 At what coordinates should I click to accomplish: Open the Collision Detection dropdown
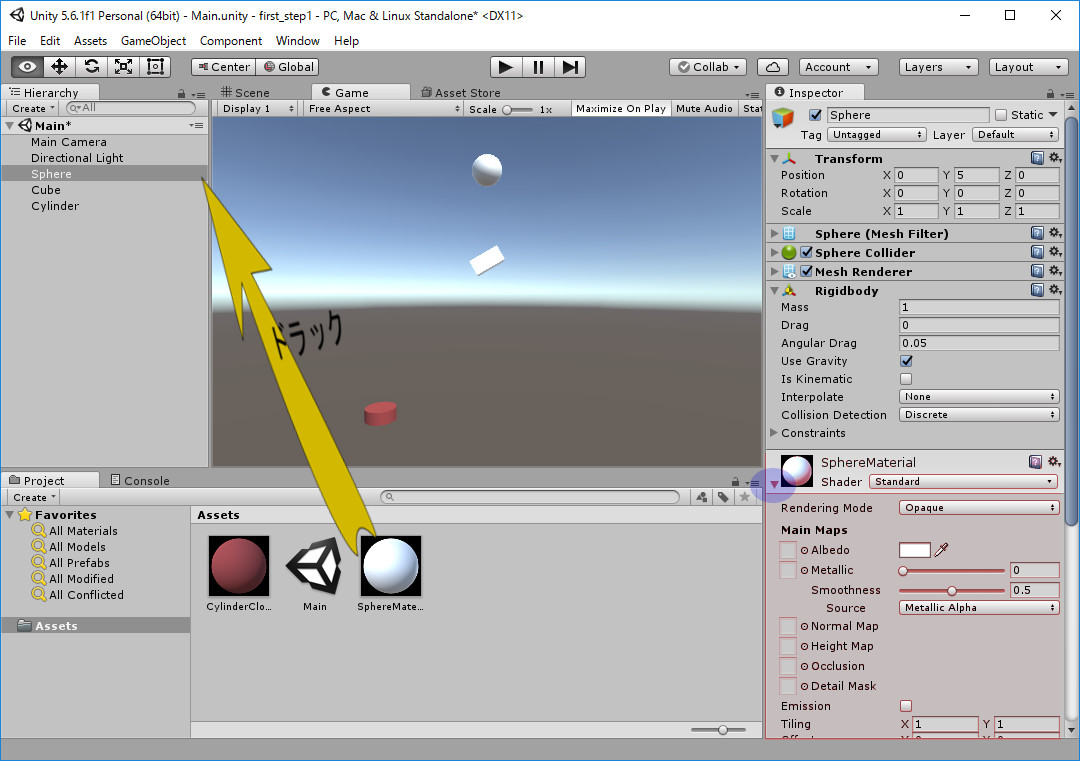978,415
